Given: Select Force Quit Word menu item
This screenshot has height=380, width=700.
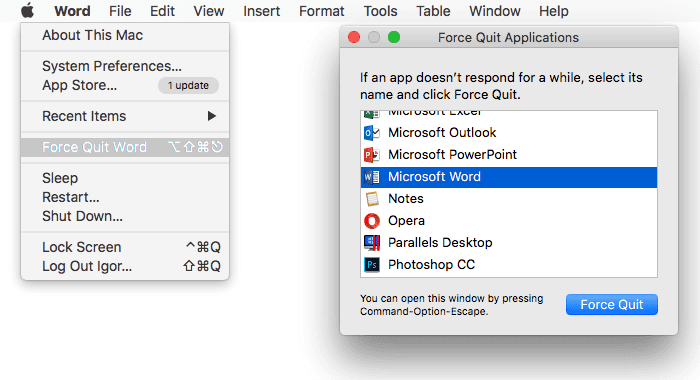Looking at the screenshot, I should tap(125, 147).
